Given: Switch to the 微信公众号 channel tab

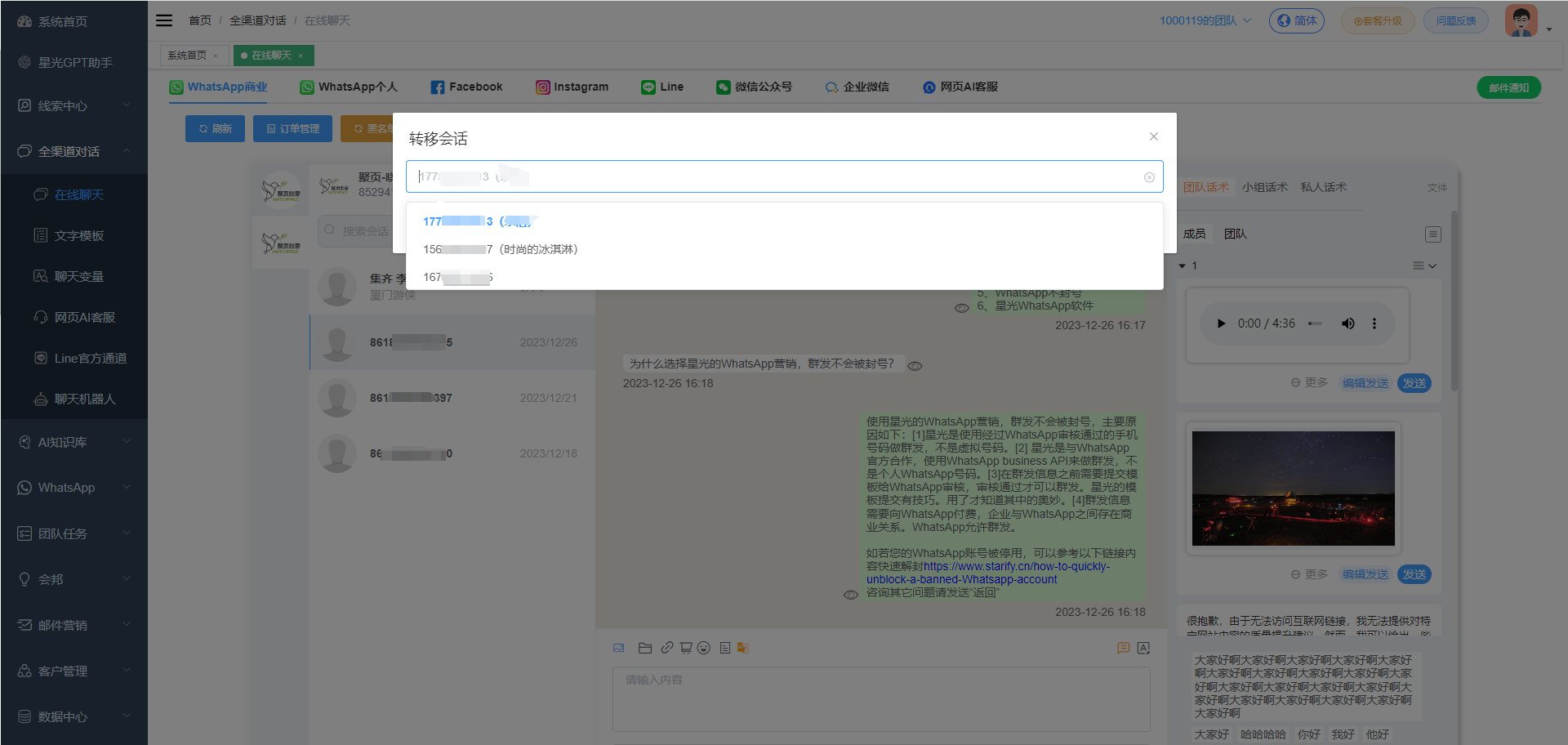Looking at the screenshot, I should (x=754, y=87).
